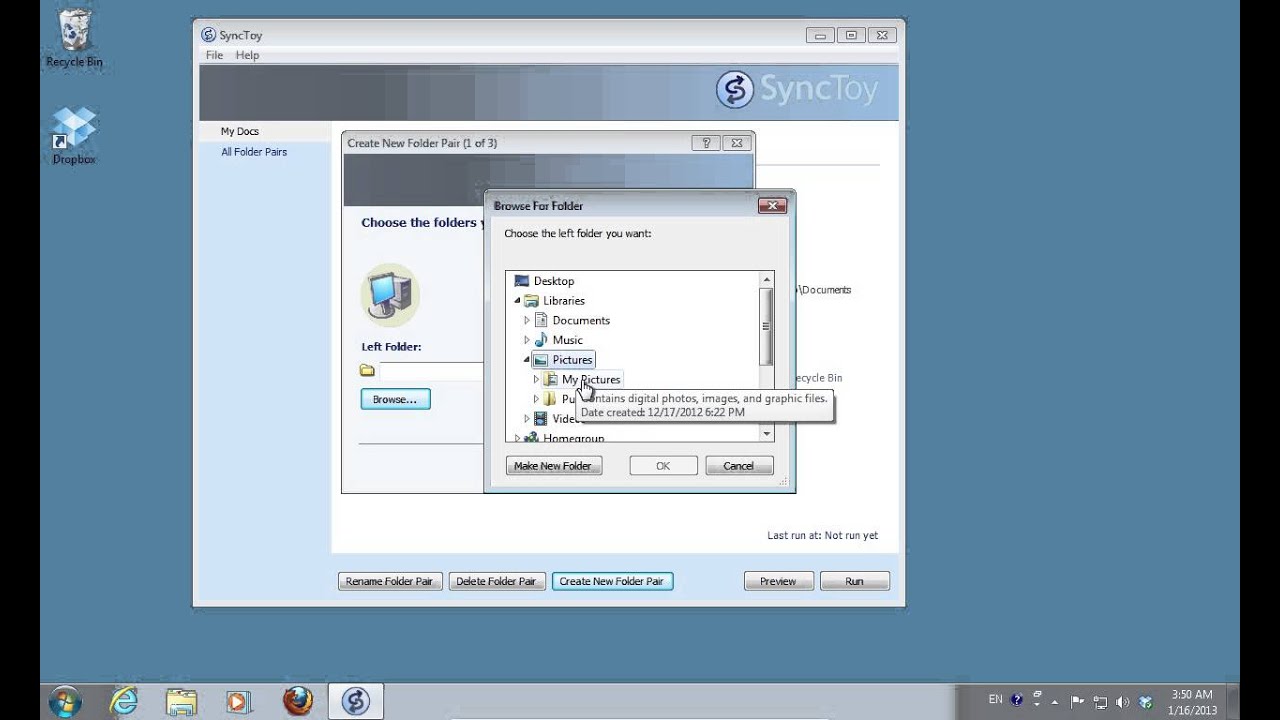Image resolution: width=1280 pixels, height=720 pixels.
Task: Select My Docs folder pair
Action: (x=240, y=131)
